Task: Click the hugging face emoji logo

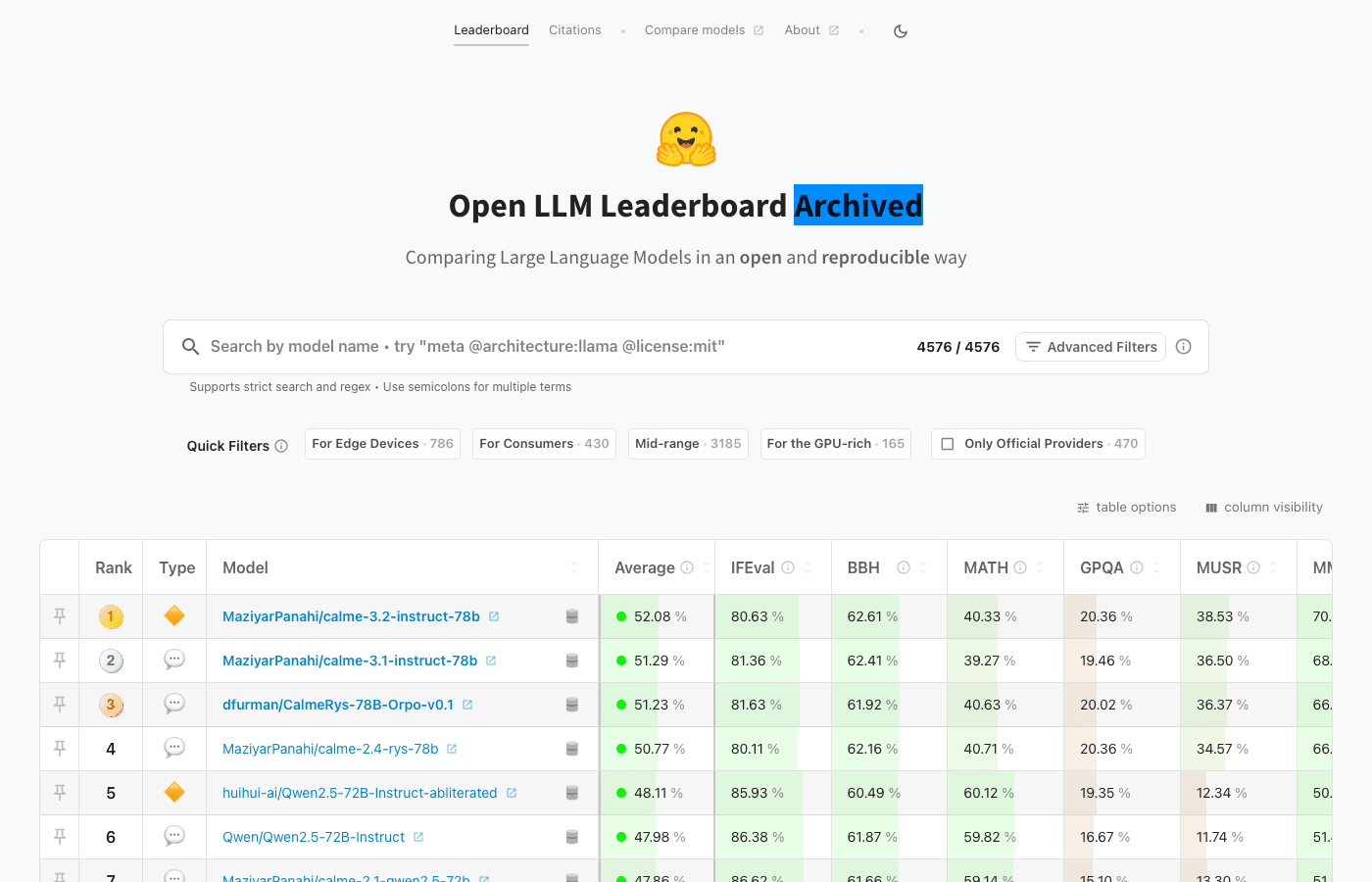Action: (686, 139)
